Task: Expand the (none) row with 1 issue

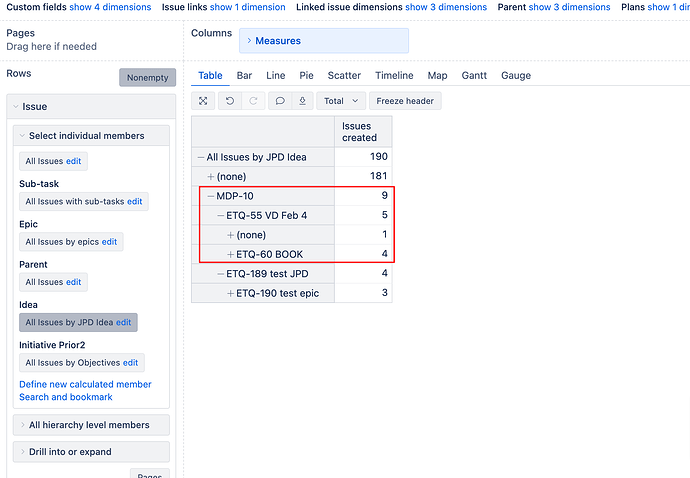Action: [x=230, y=235]
